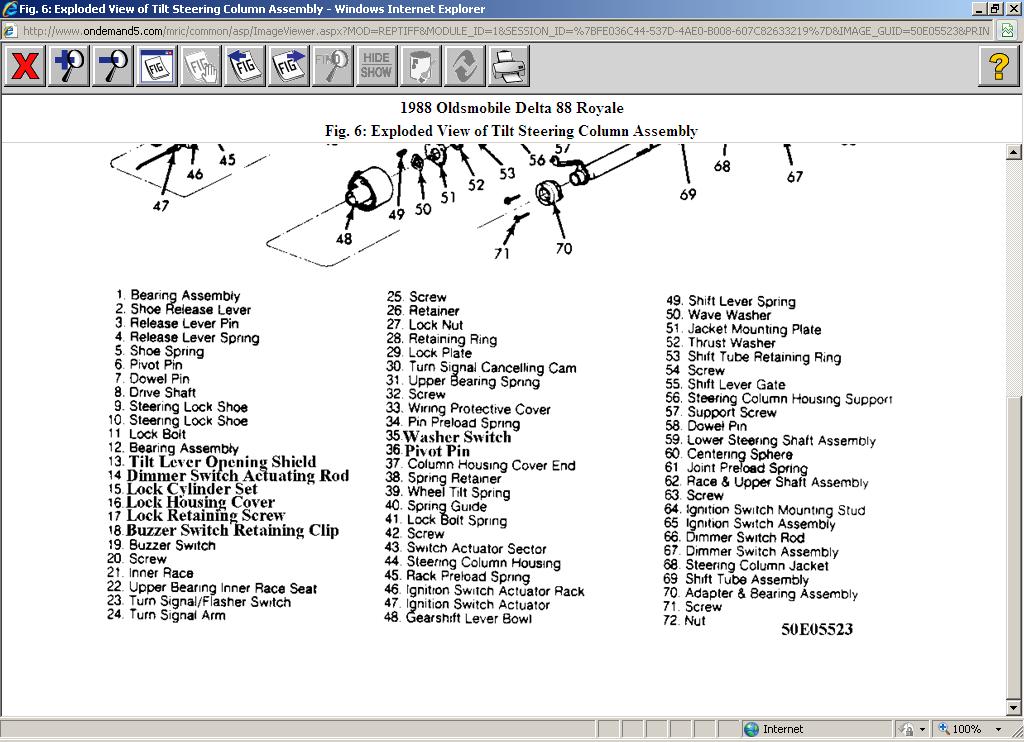Viewport: 1024px width, 742px height.
Task: Click legend entry "Ignition Switch Assembly"
Action: [x=760, y=524]
